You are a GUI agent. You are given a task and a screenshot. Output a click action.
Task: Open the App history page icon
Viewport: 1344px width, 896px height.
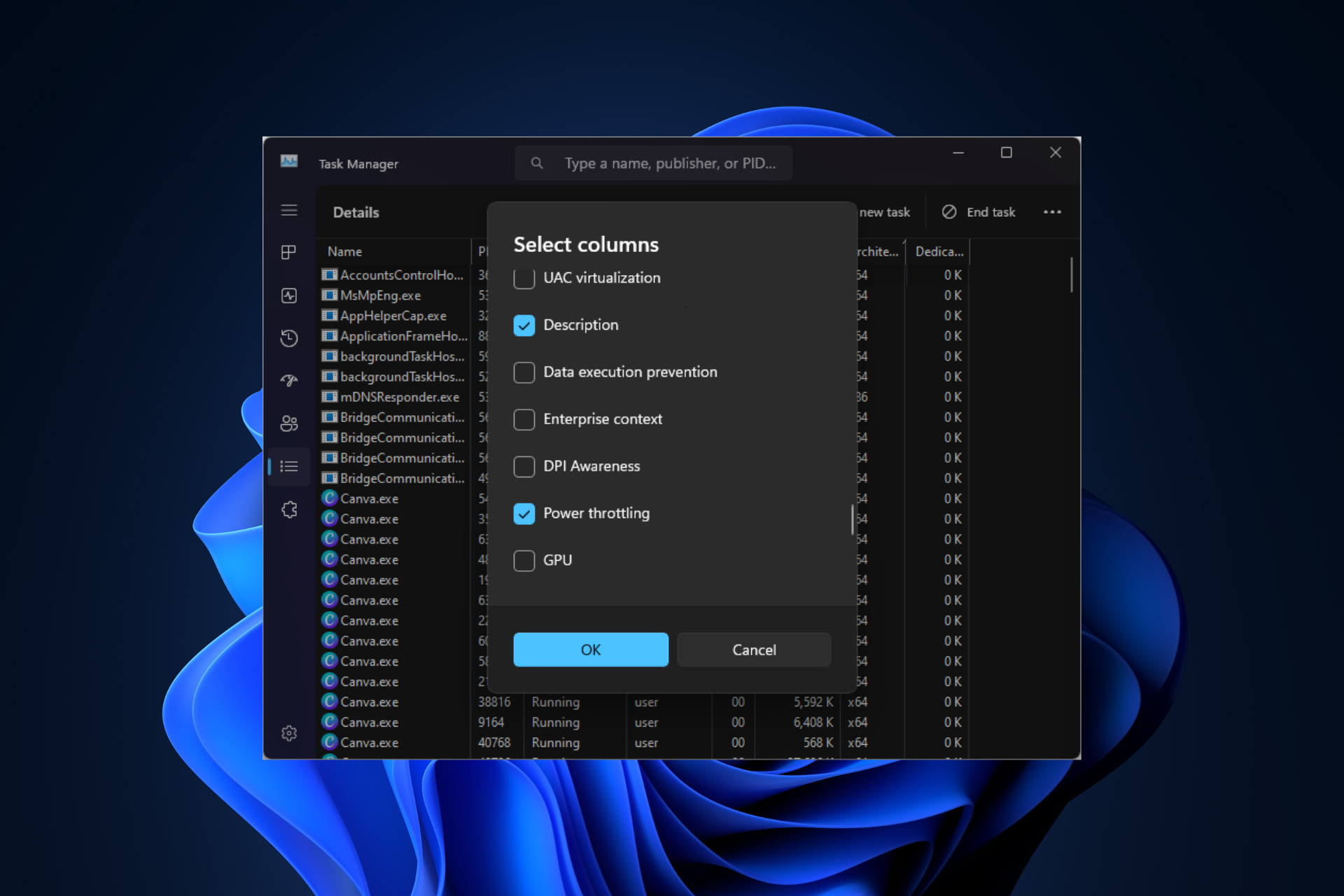(x=289, y=338)
